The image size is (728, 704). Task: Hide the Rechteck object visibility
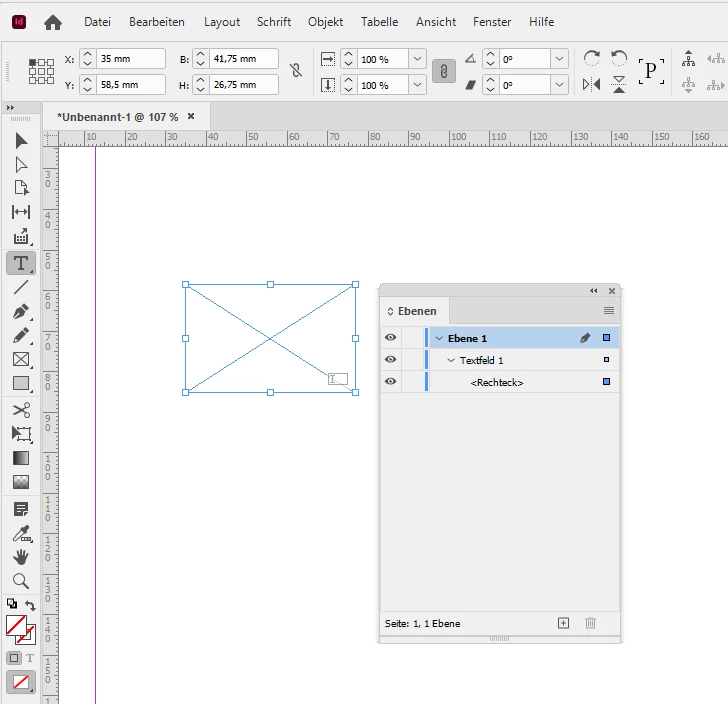point(390,381)
